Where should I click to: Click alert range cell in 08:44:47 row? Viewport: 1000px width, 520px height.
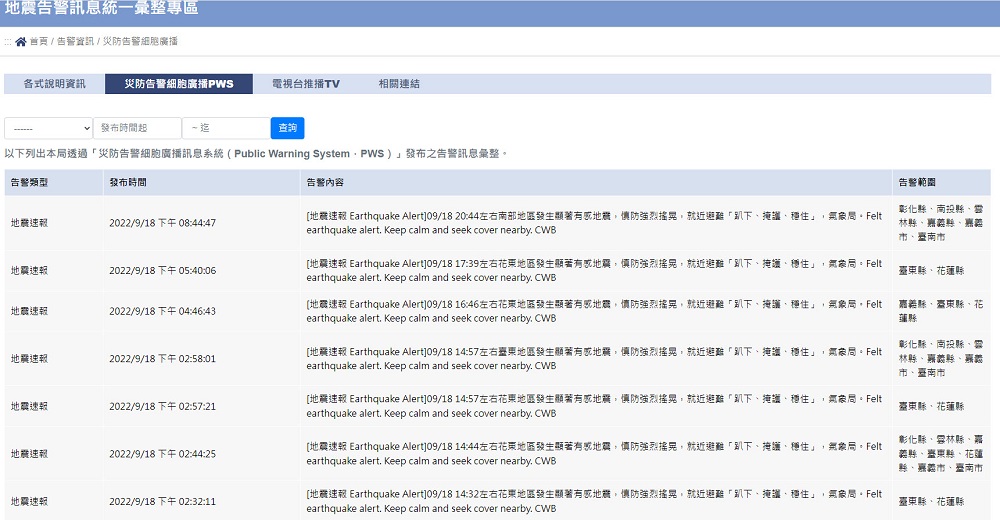(941, 223)
